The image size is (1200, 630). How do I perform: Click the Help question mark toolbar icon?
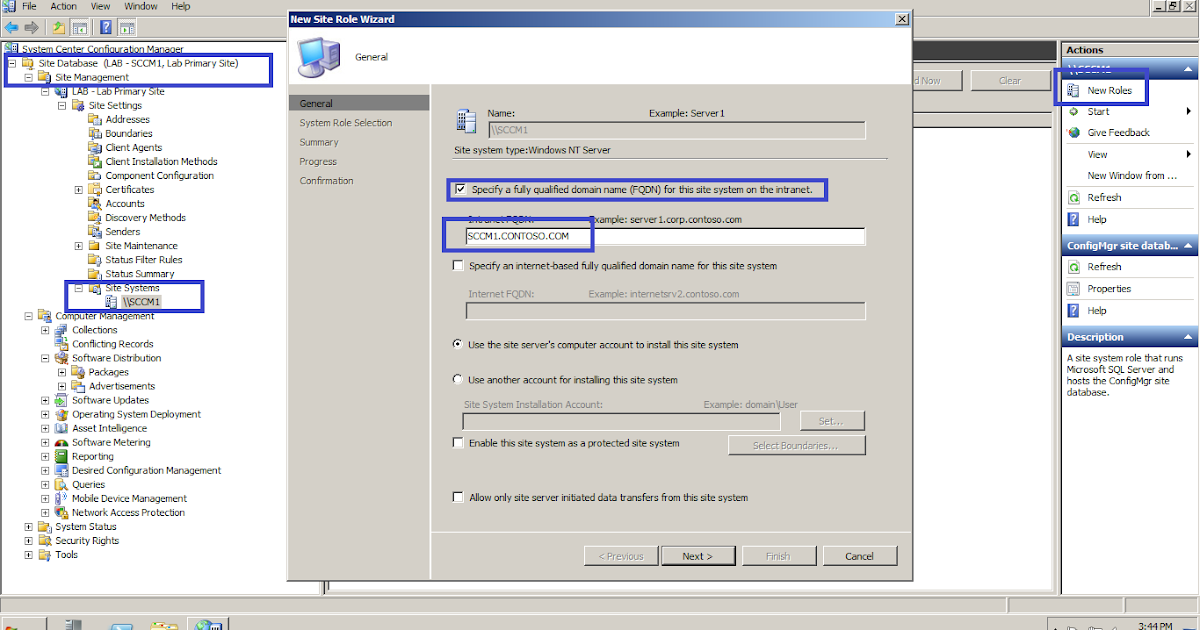[106, 27]
